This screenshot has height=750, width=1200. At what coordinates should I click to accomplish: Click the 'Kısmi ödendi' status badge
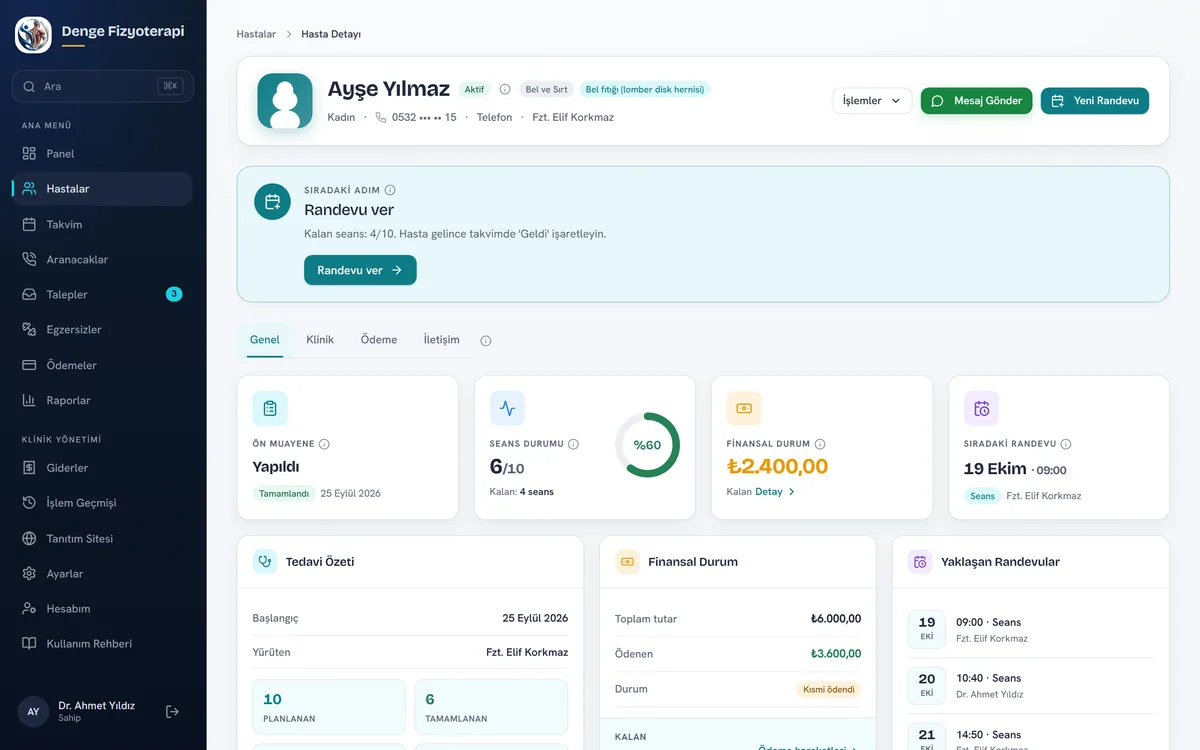pyautogui.click(x=828, y=689)
